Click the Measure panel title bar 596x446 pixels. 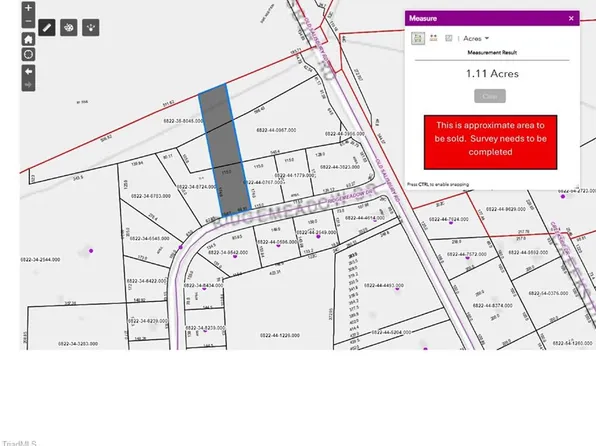[492, 18]
